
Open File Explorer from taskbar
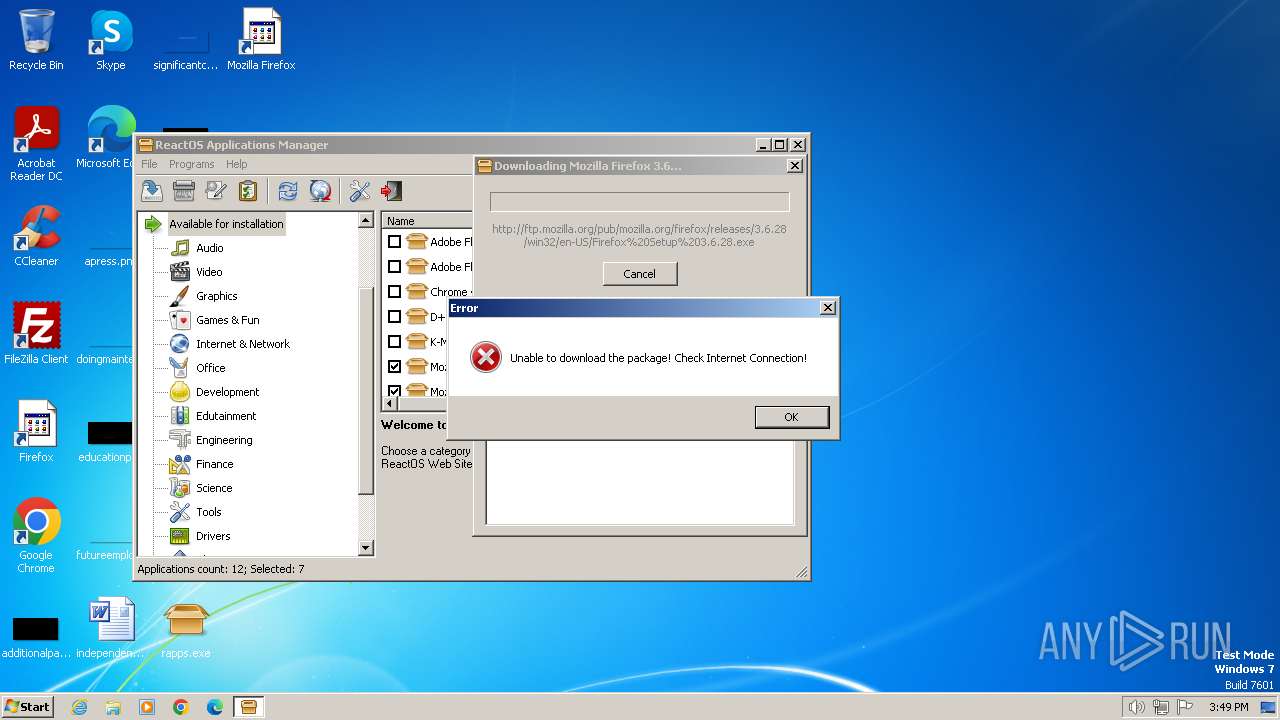coord(113,707)
